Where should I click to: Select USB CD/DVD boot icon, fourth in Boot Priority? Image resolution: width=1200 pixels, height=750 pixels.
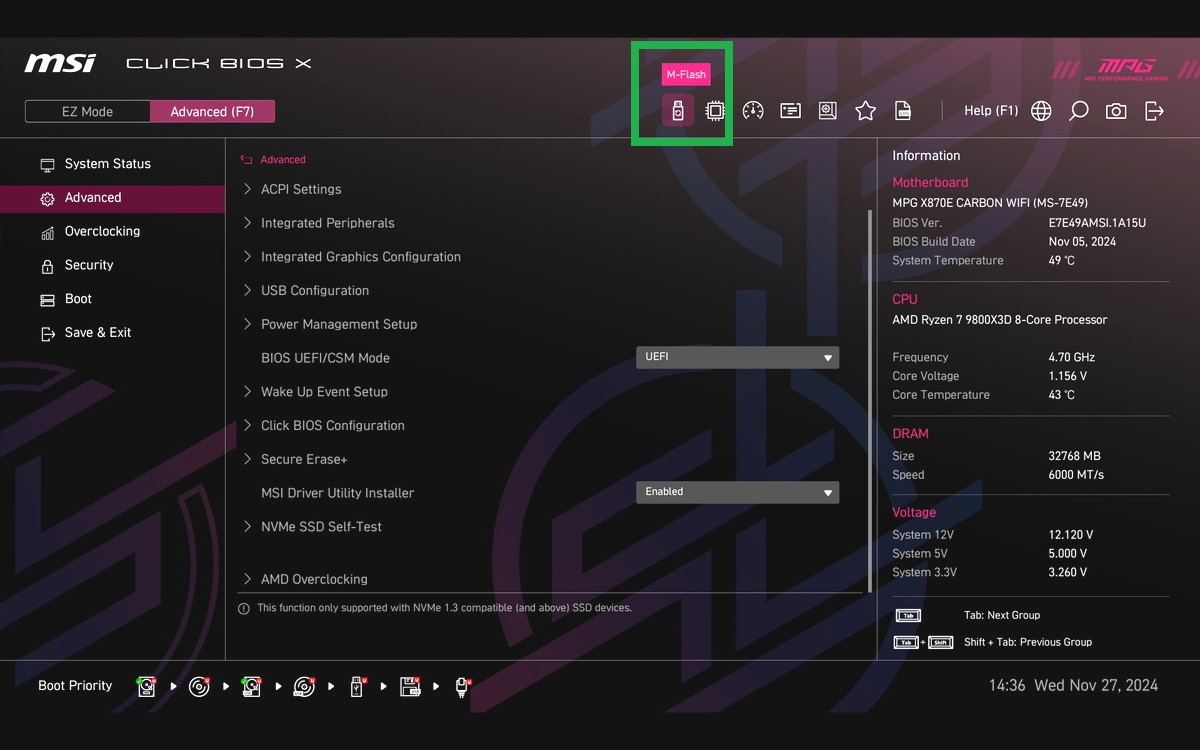pyautogui.click(x=304, y=686)
